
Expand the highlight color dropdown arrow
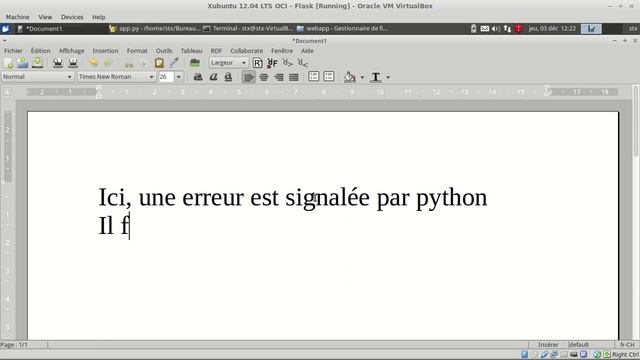pyautogui.click(x=362, y=77)
